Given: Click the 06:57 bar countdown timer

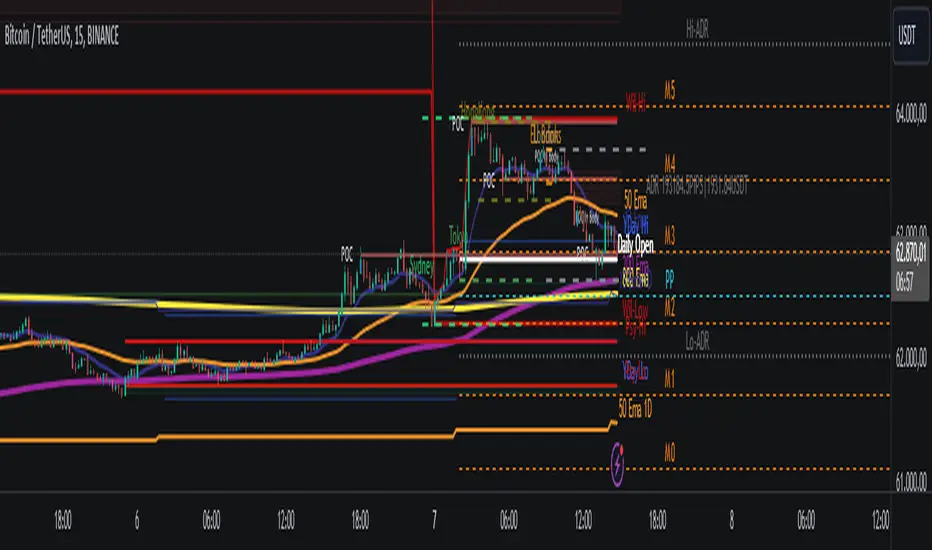Looking at the screenshot, I should point(904,282).
